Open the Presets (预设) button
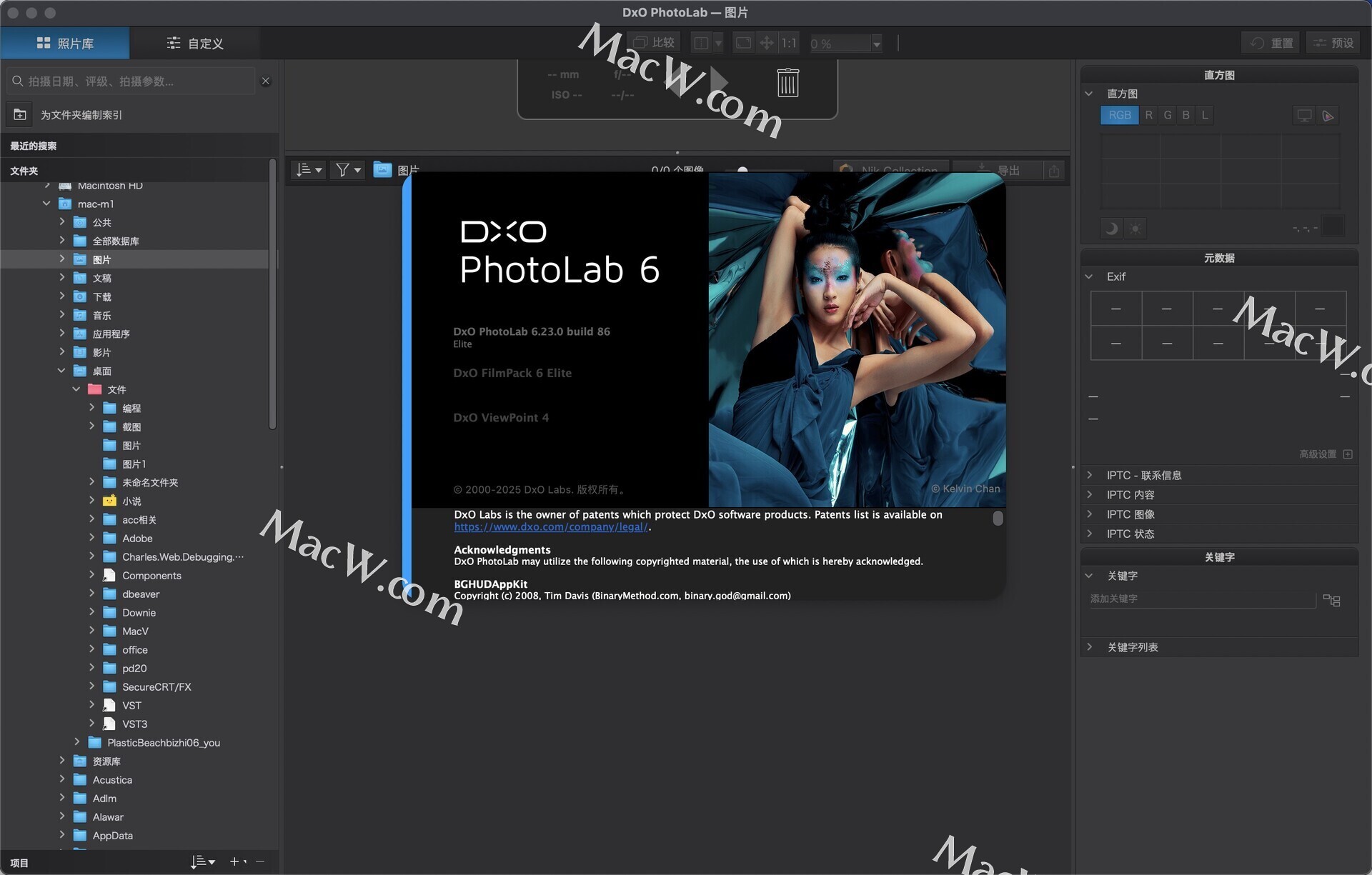The image size is (1372, 875). pyautogui.click(x=1333, y=43)
